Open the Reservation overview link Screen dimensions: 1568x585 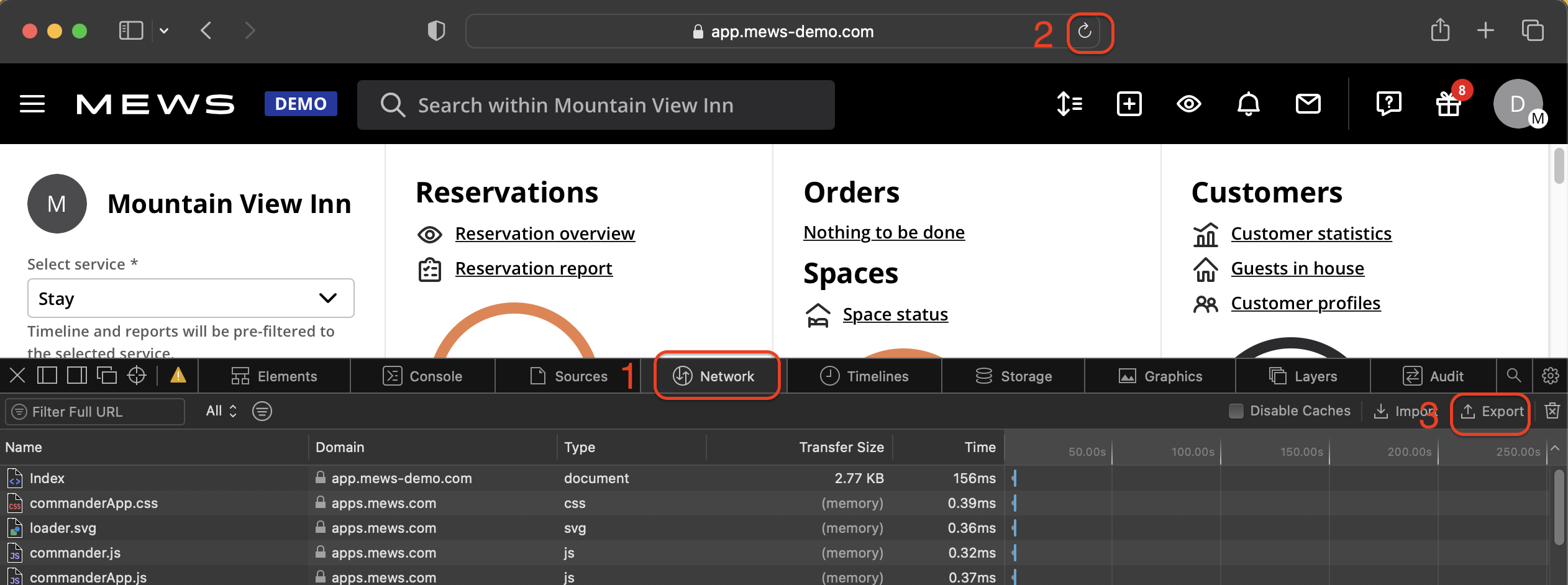point(545,234)
